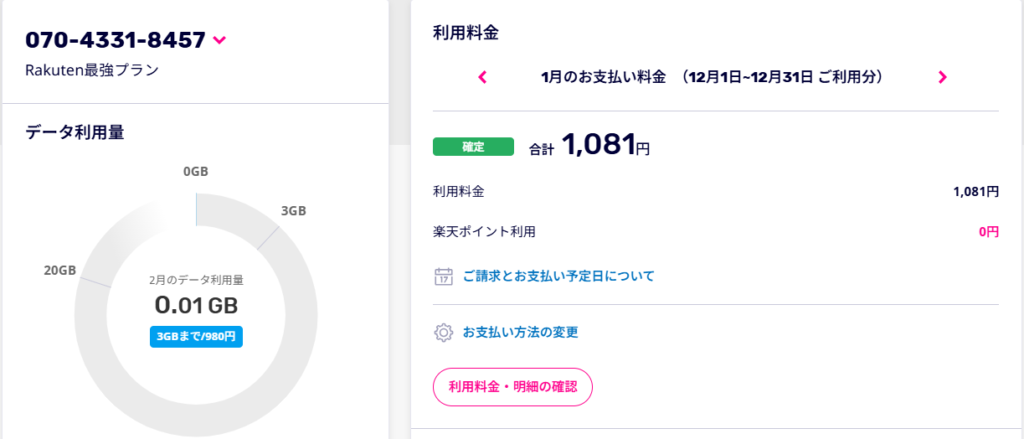This screenshot has width=1024, height=439.
Task: Click 利用料金・明細の確認 button
Action: point(513,387)
